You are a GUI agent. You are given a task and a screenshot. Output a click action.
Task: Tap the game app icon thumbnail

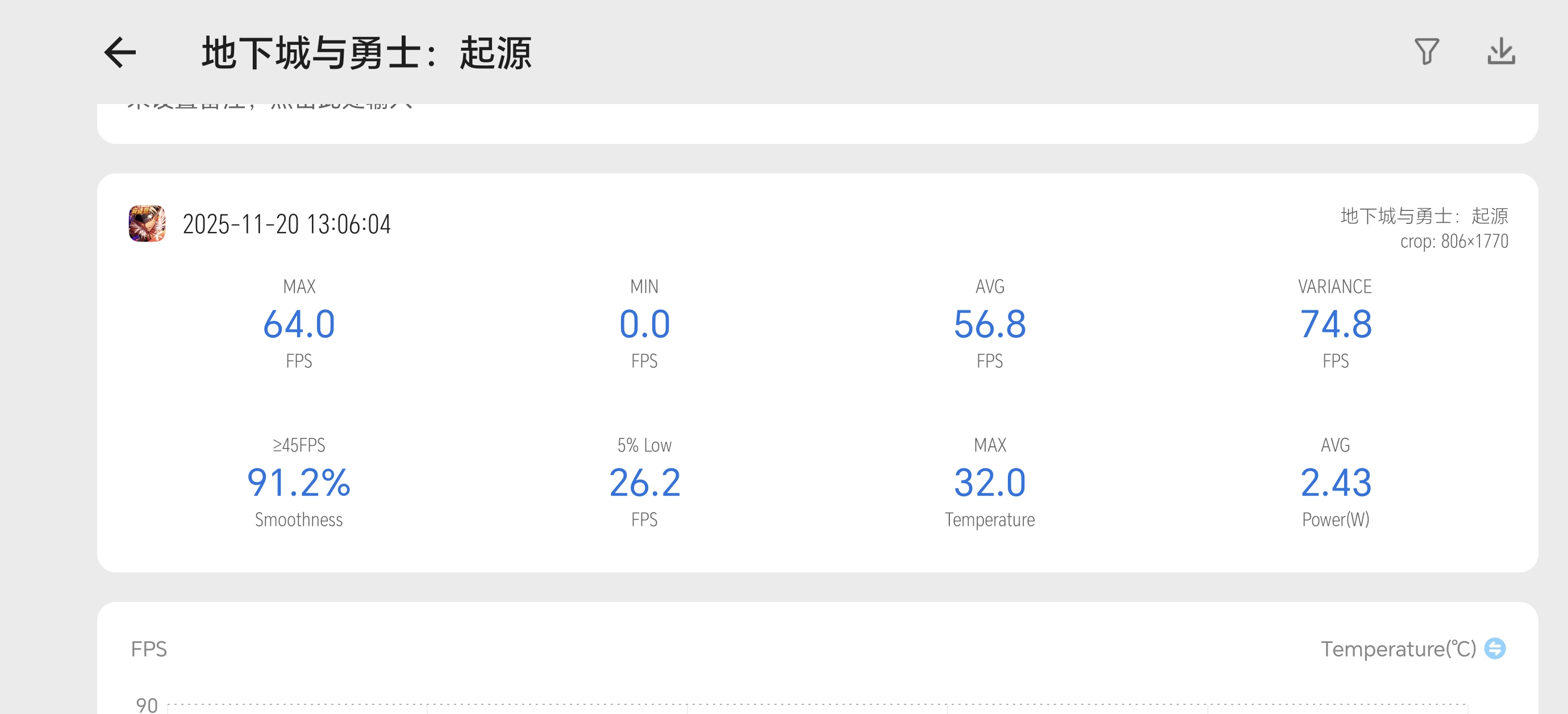147,223
